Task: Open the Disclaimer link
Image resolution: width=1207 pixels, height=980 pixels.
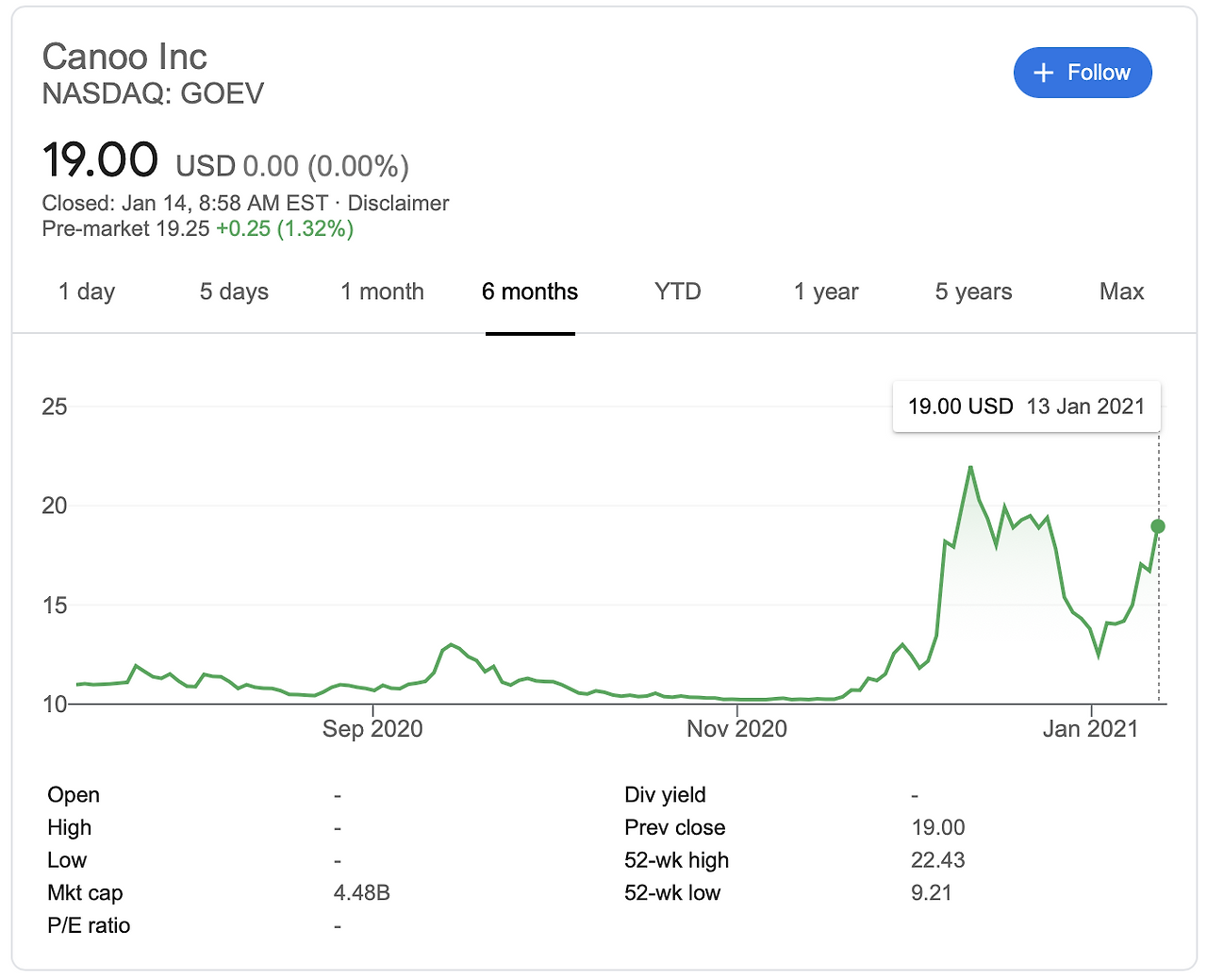Action: click(398, 203)
